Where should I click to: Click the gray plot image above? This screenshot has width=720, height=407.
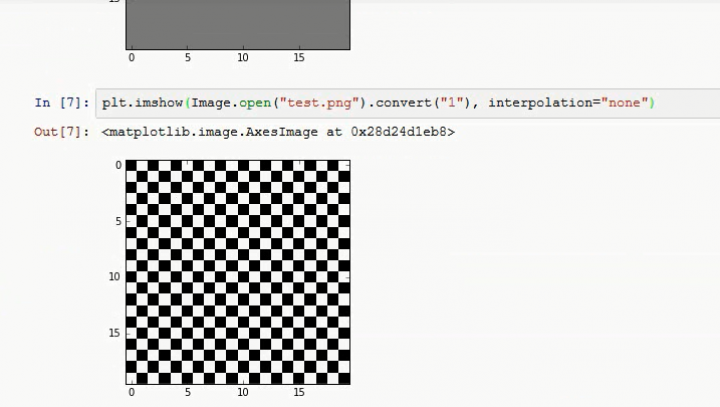(238, 24)
